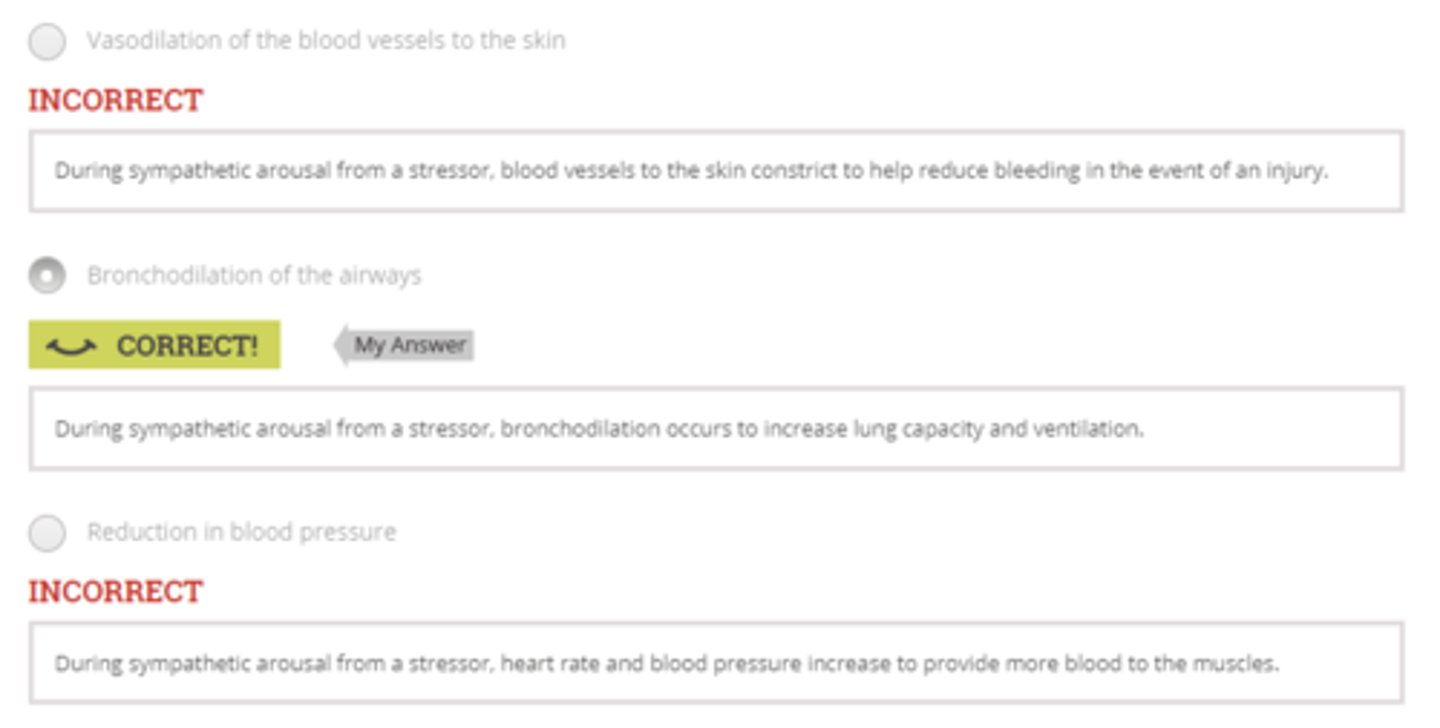Click the My Answer tag label

tap(410, 346)
